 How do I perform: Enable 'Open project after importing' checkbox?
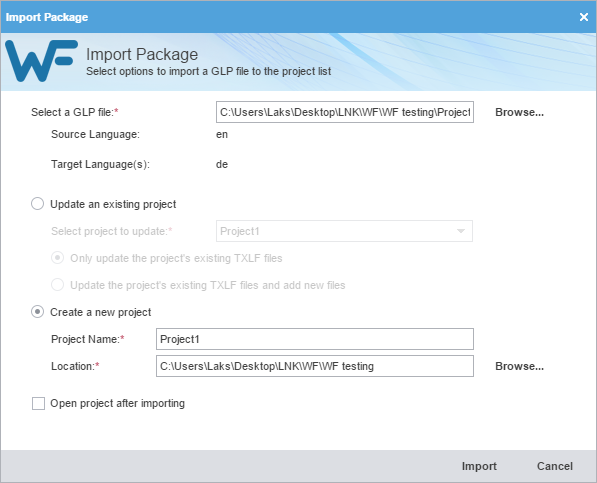pos(38,403)
